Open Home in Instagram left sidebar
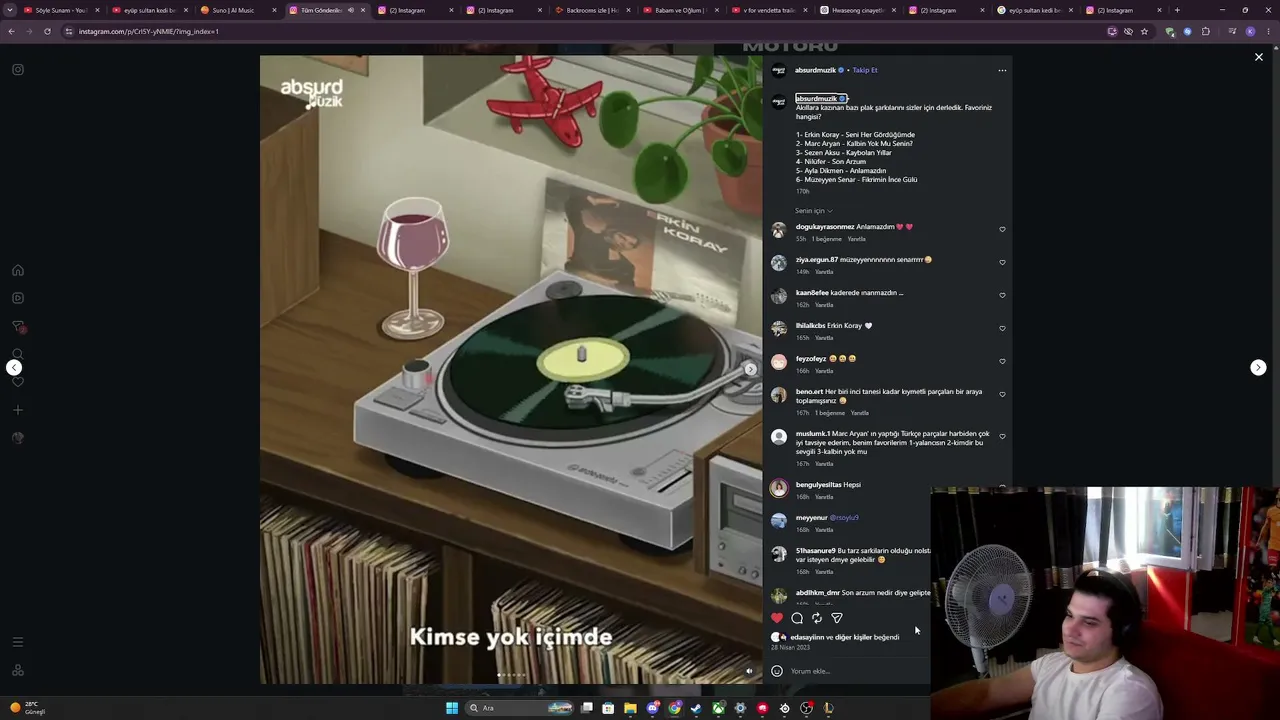 click(x=18, y=270)
